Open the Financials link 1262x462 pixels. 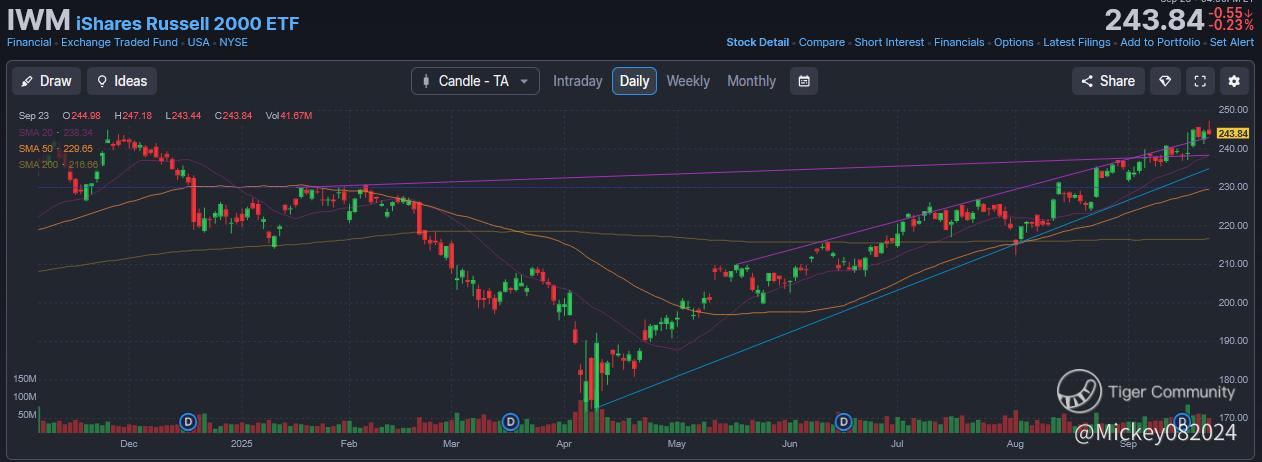959,43
